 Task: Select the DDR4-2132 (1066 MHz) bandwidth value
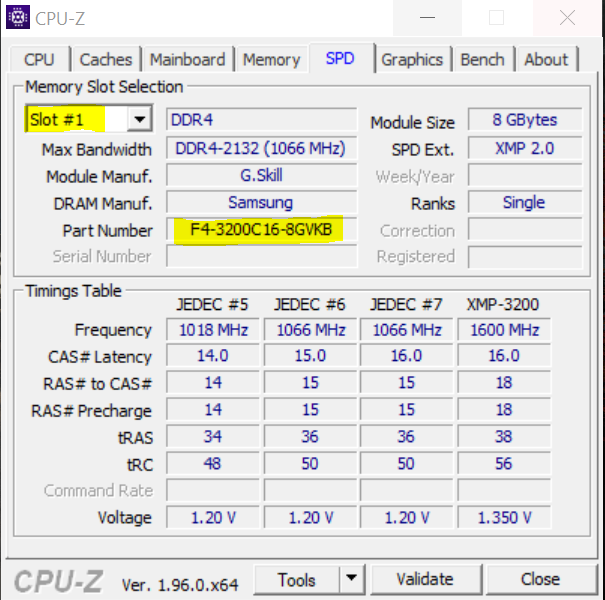pyautogui.click(x=262, y=148)
